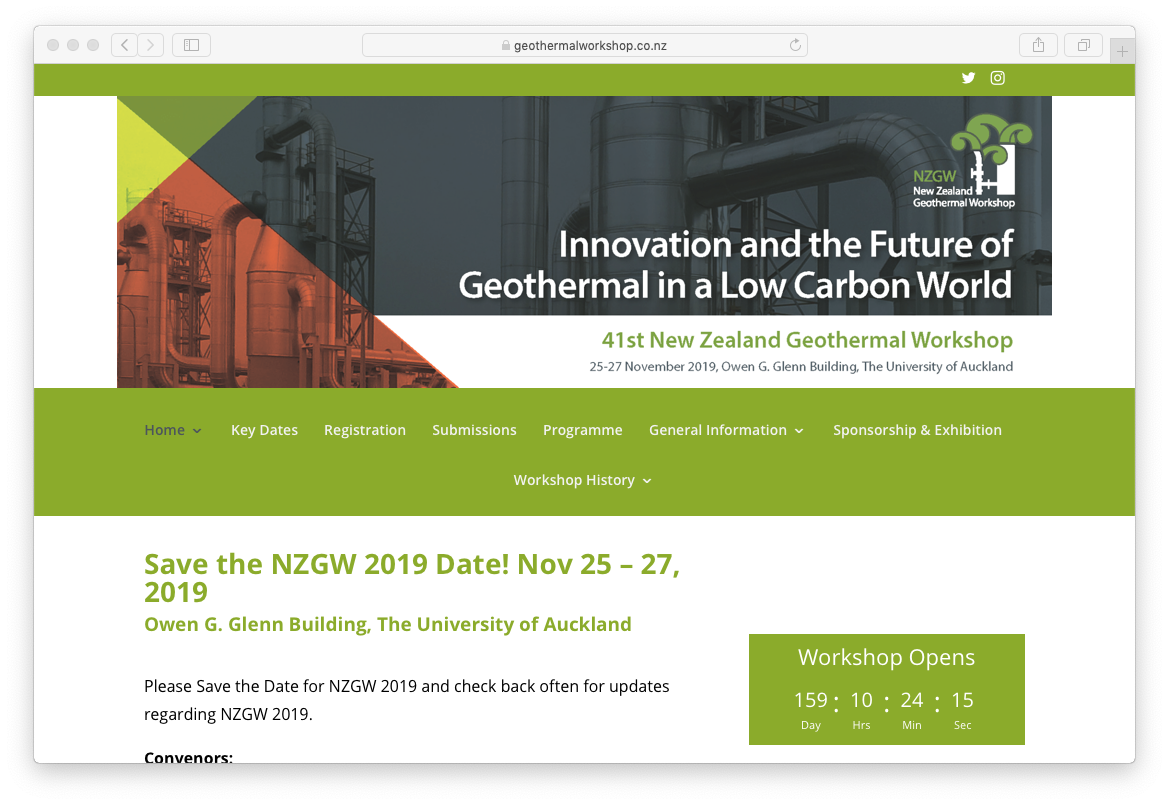Click the address bar URL field
The width and height of the screenshot is (1169, 805).
[584, 45]
